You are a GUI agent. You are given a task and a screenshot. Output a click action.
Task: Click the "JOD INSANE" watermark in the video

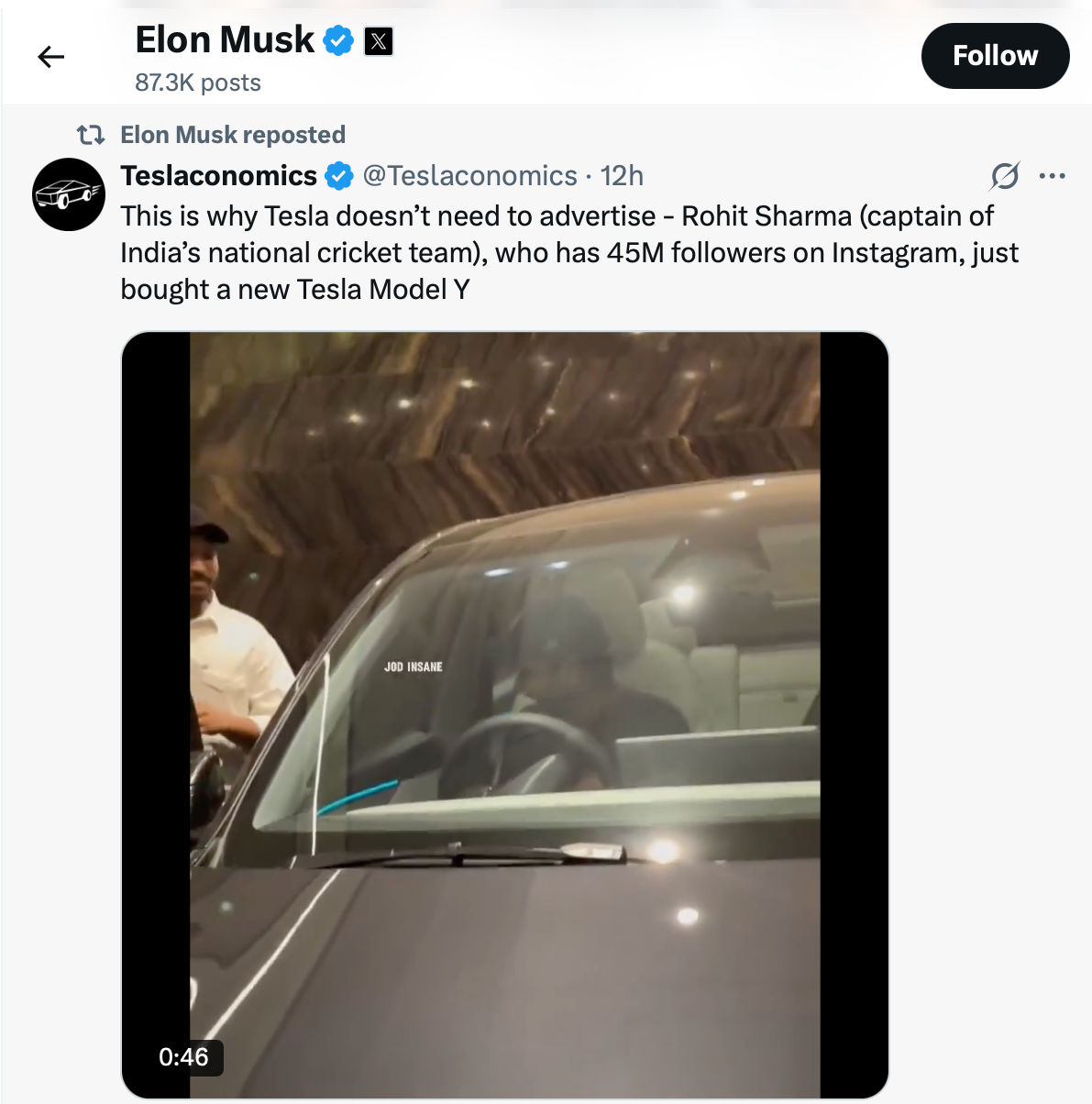tap(413, 667)
